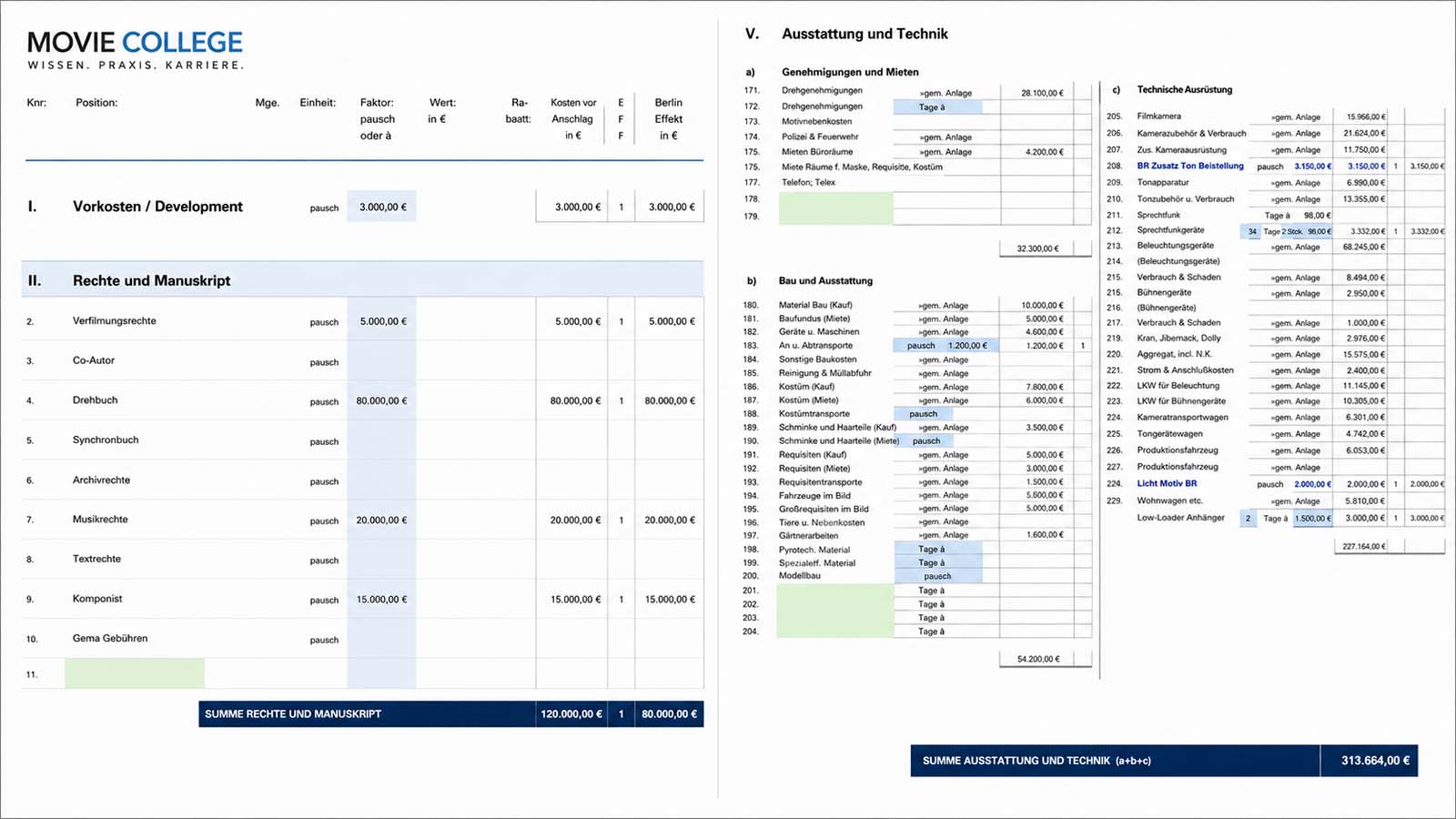Click the 'Polizei & Feuerwehr' entry
1456x819 pixels.
[819, 136]
